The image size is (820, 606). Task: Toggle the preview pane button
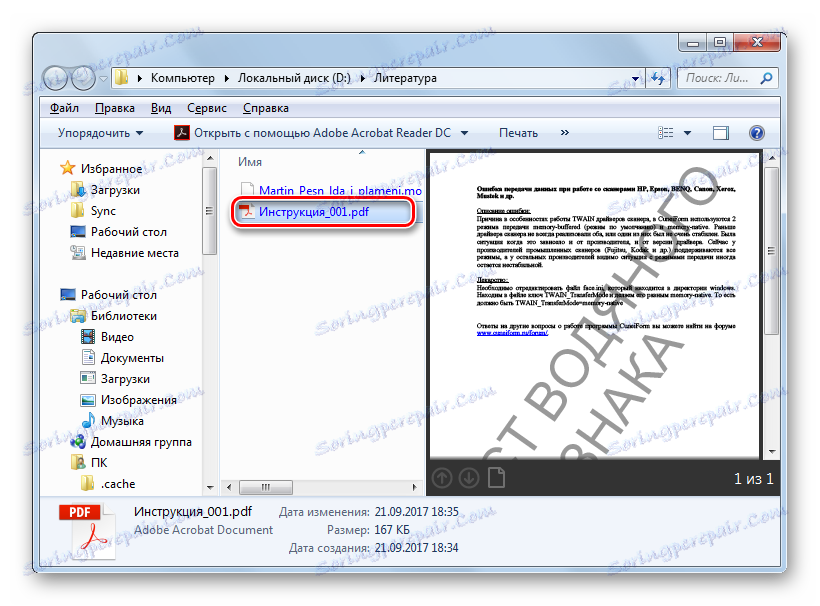721,133
